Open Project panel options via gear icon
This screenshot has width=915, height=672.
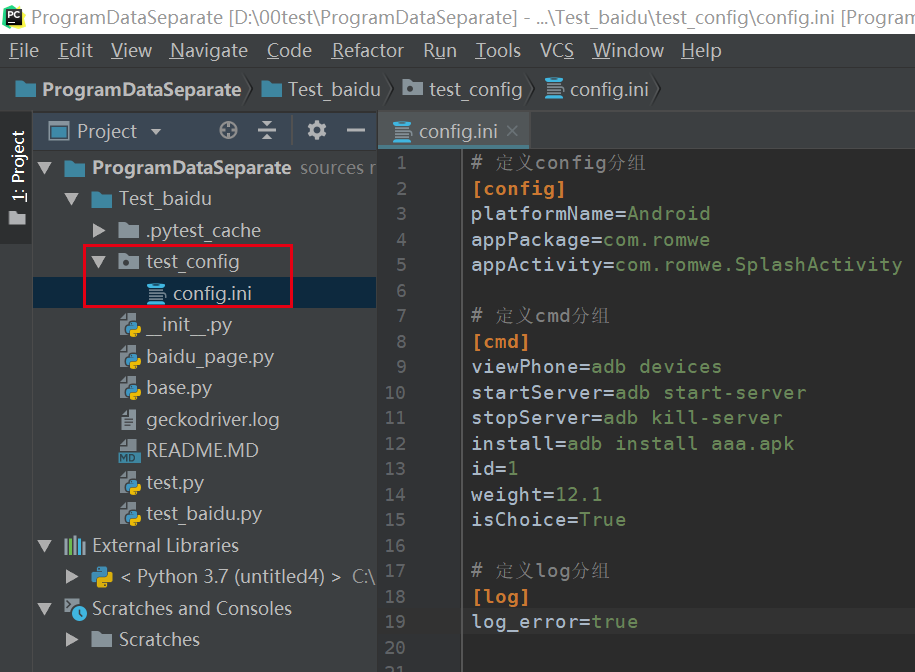[315, 130]
